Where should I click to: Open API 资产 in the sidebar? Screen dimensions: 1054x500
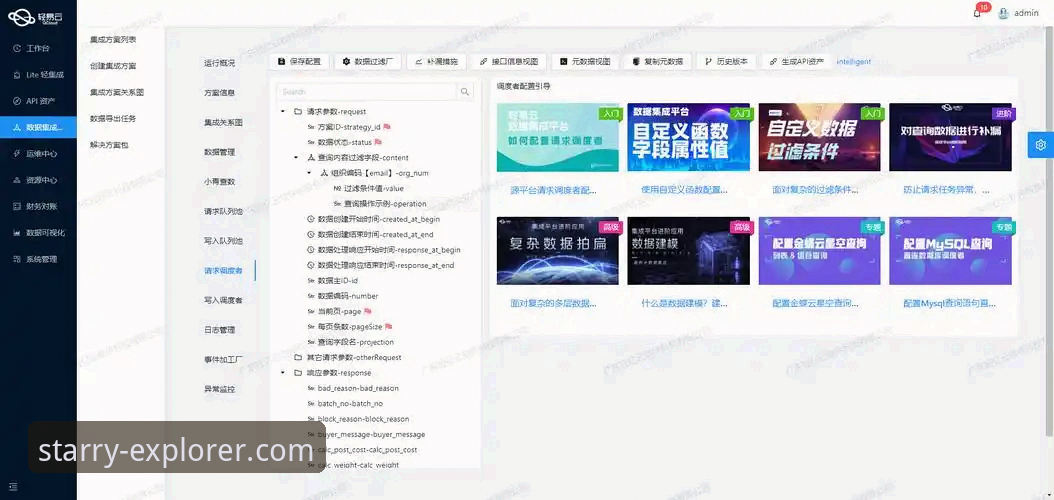pyautogui.click(x=38, y=101)
